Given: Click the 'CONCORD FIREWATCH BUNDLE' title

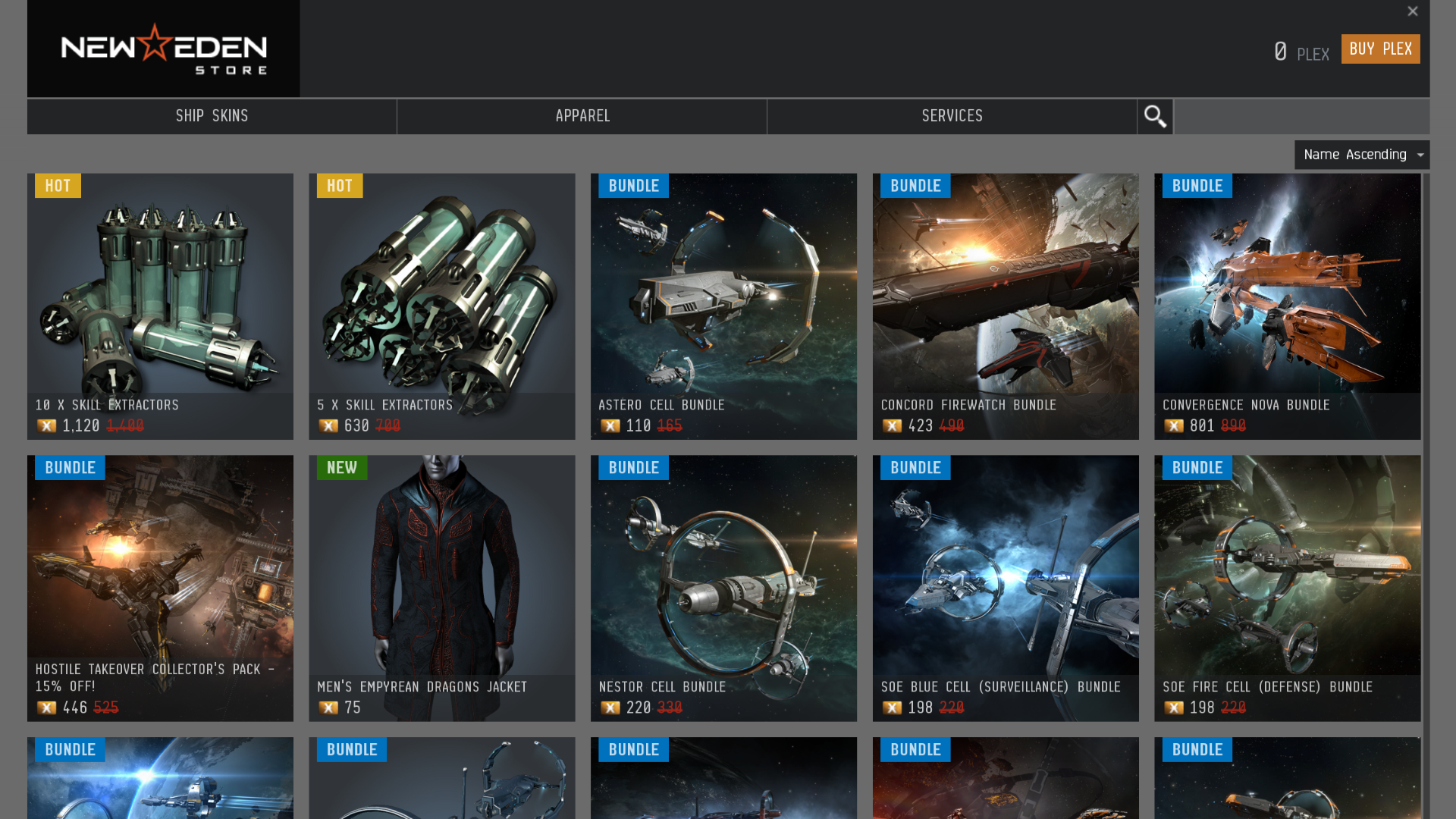Looking at the screenshot, I should (x=968, y=406).
